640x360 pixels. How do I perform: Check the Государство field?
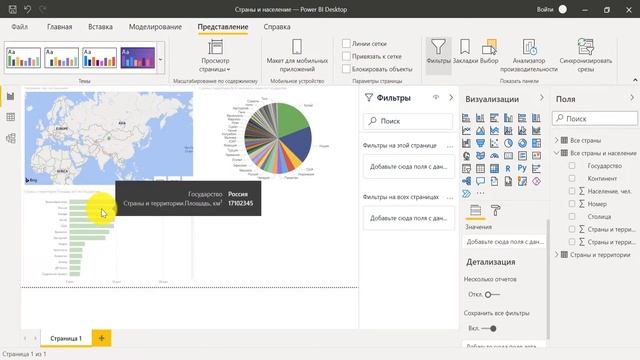[x=572, y=166]
